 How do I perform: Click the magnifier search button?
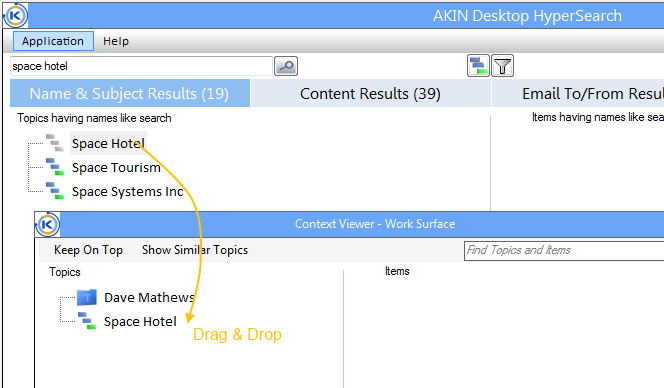tap(286, 66)
